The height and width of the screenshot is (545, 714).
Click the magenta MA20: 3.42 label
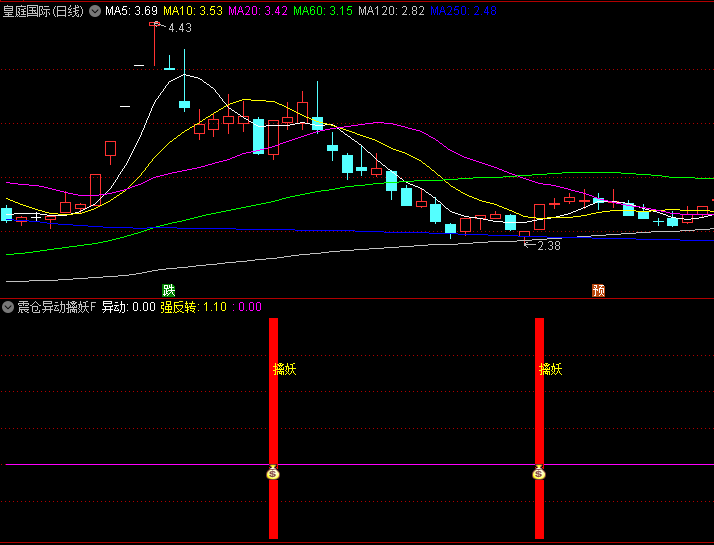point(258,11)
